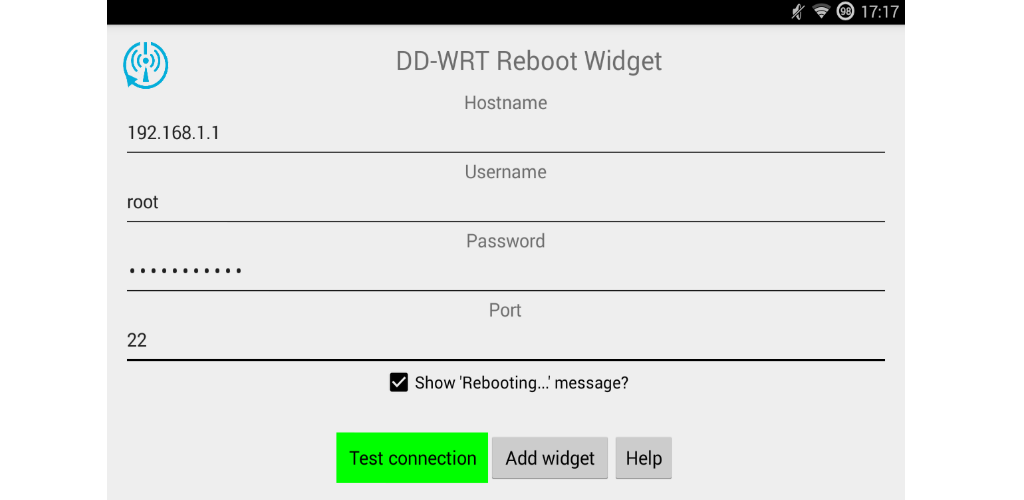Tap the DD-WRT router app logo

coord(146,65)
